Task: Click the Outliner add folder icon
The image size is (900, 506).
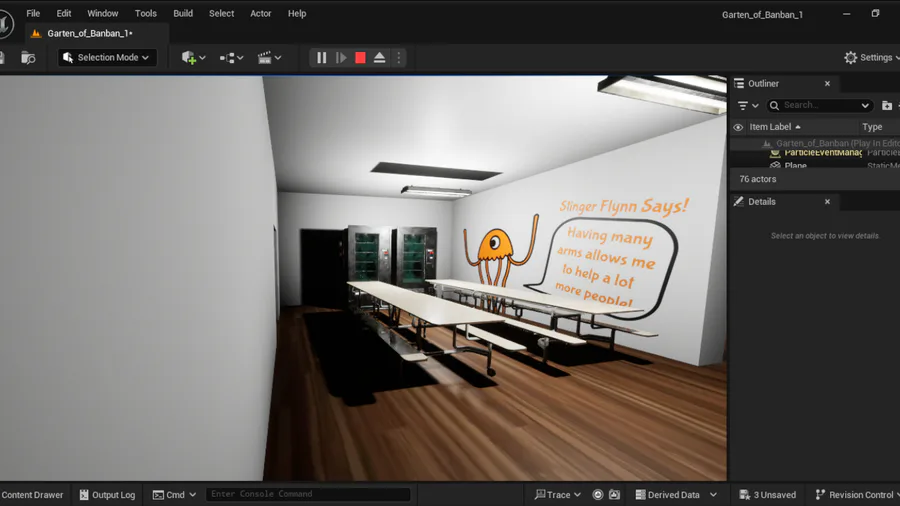Action: point(887,106)
